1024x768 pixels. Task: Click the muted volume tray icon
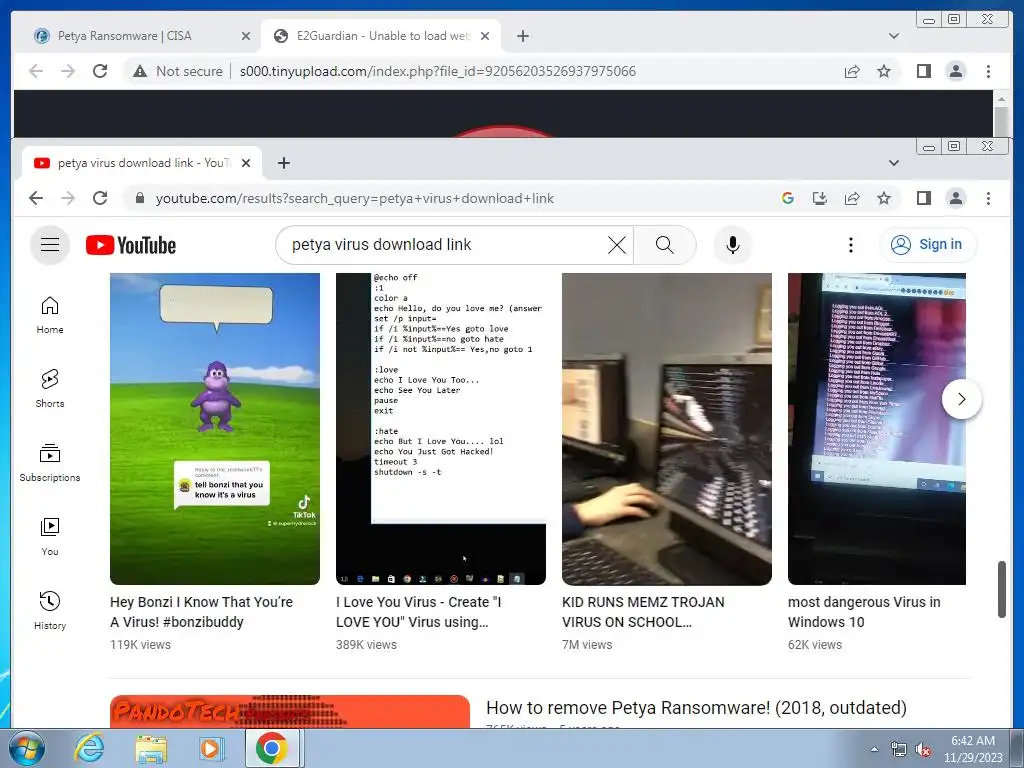pos(923,749)
